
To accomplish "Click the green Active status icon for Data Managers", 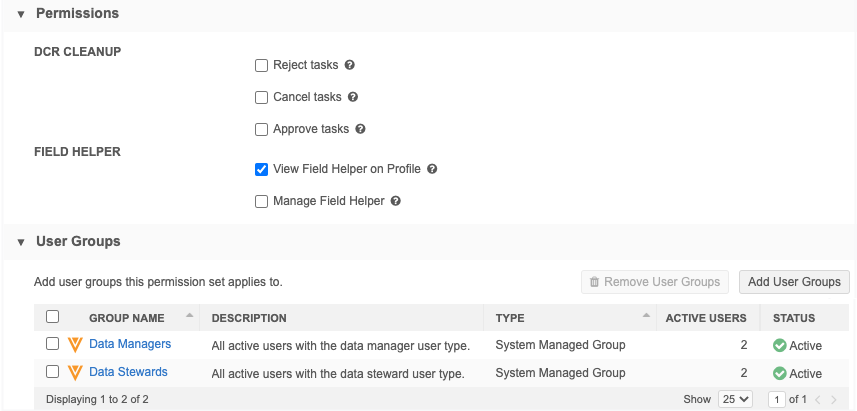I will click(x=779, y=345).
